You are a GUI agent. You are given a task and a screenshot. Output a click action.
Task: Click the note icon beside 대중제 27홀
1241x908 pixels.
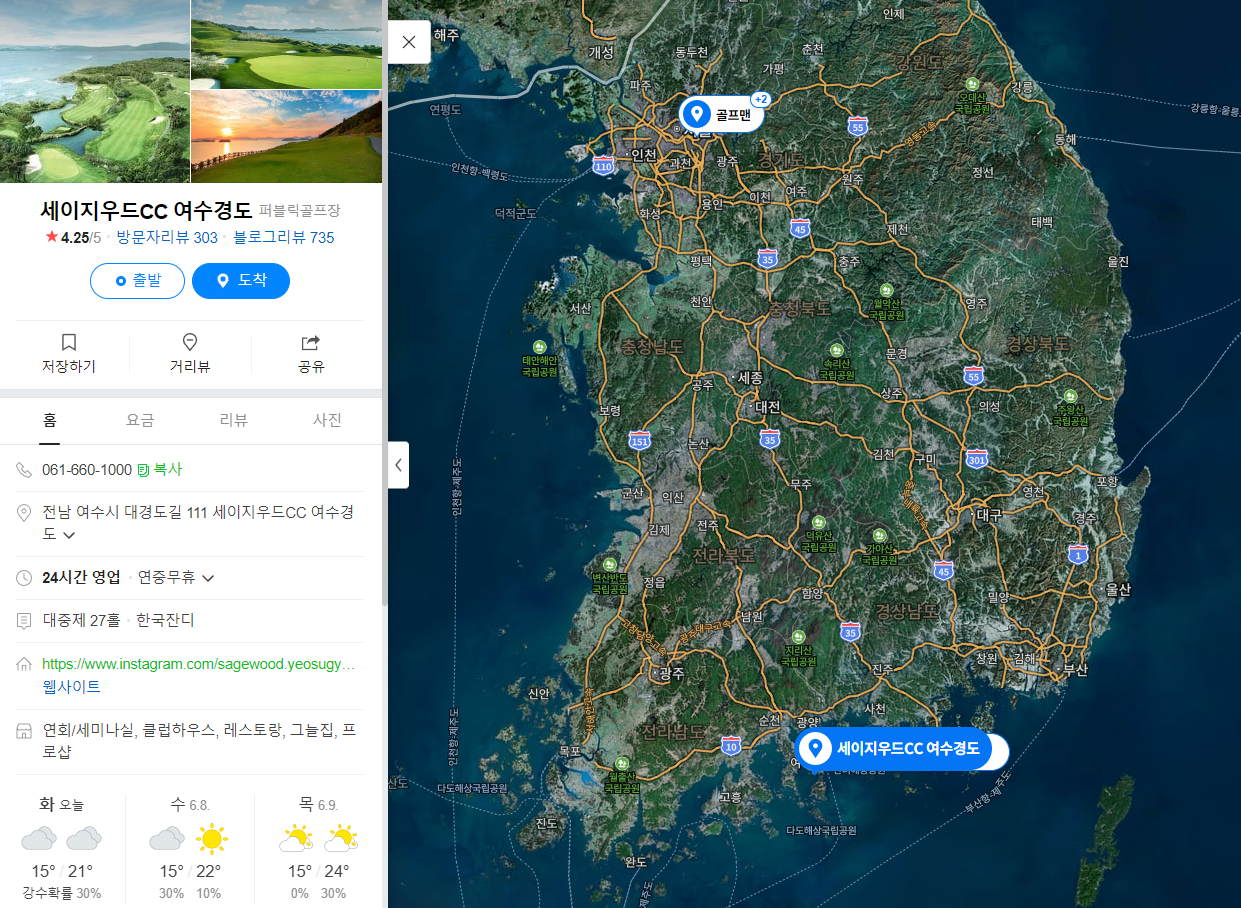point(25,621)
